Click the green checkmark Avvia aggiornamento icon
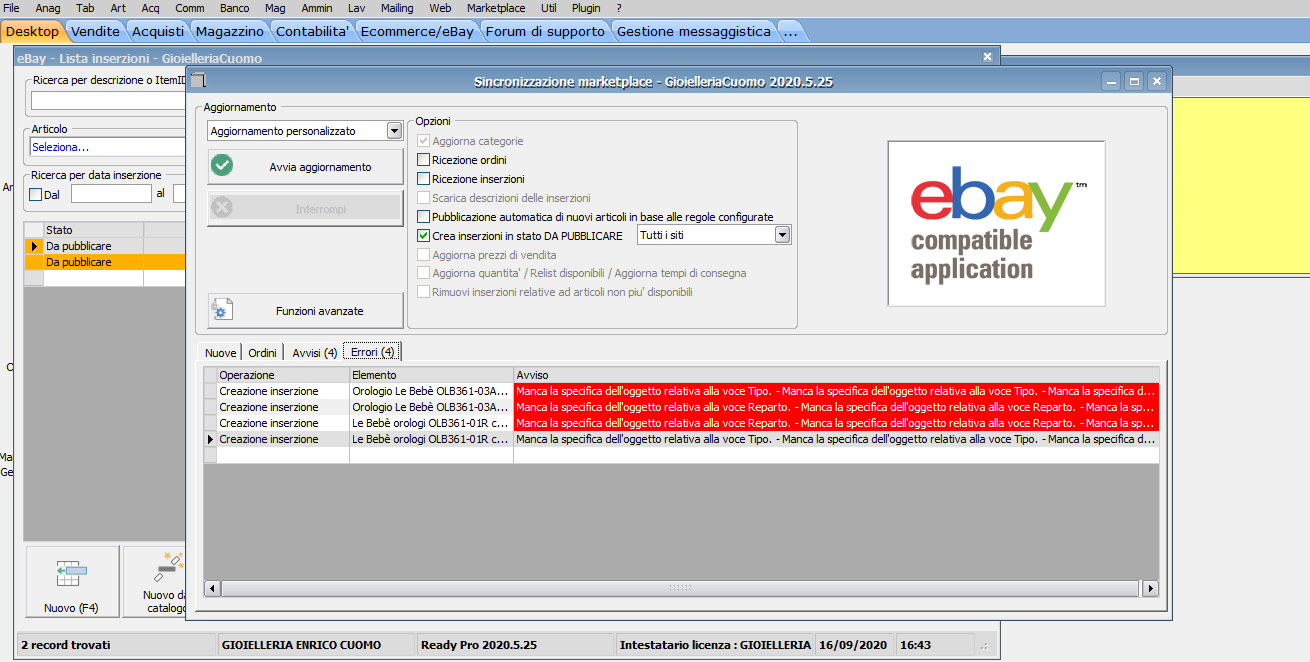 [222, 166]
